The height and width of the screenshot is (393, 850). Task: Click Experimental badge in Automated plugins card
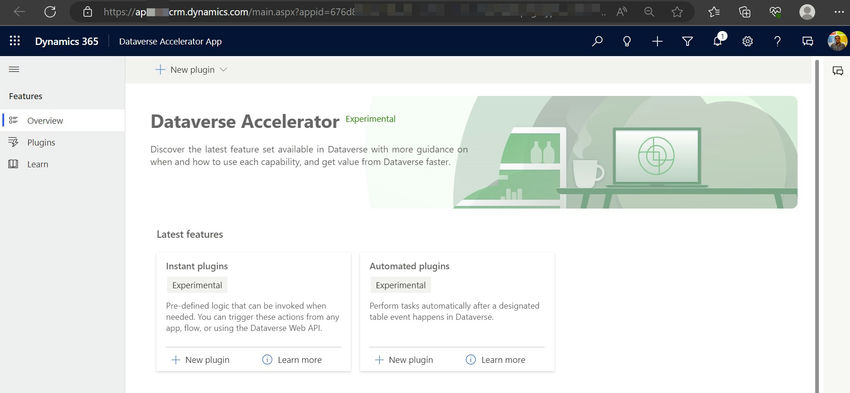click(x=401, y=285)
